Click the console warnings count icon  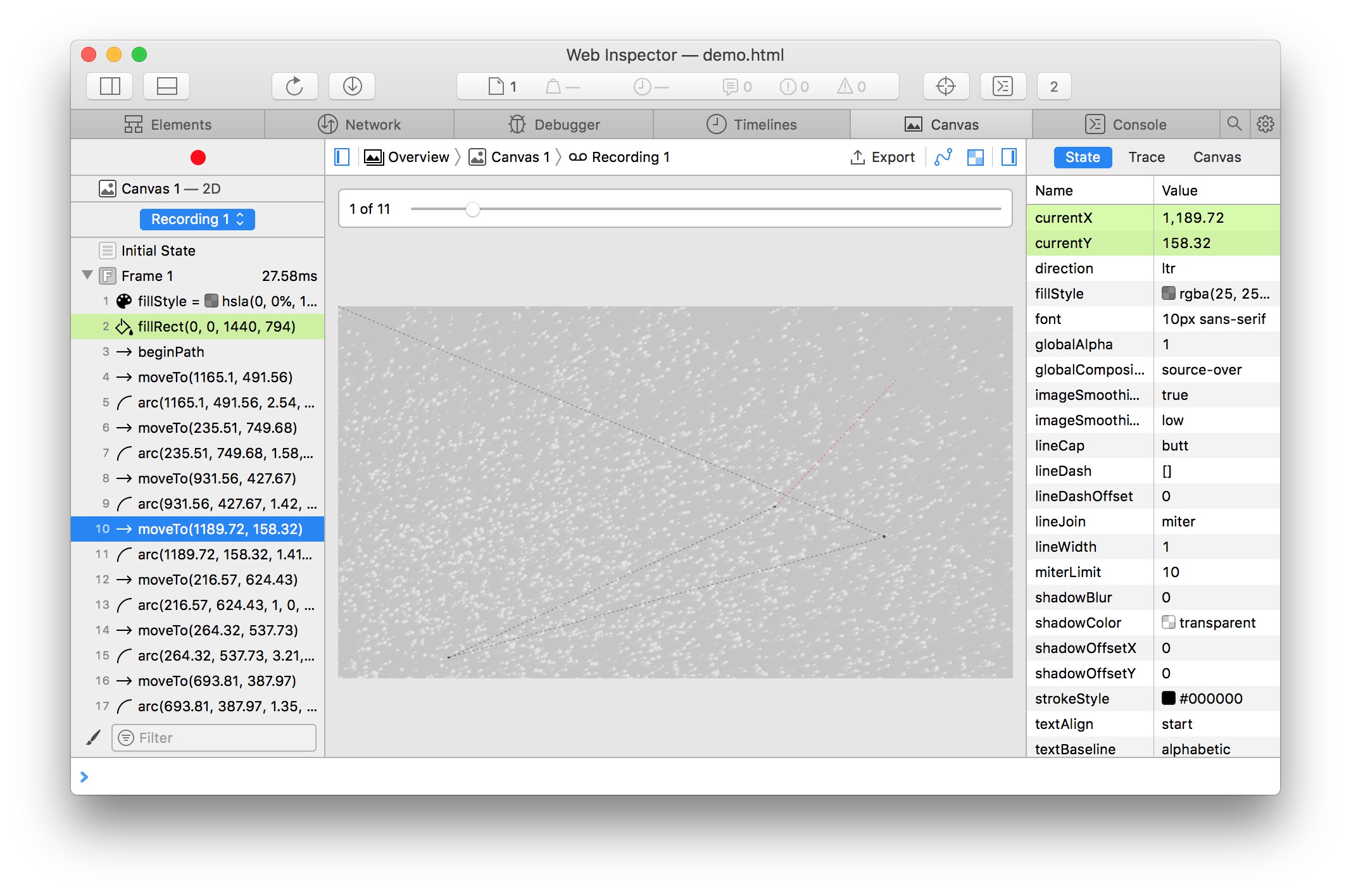coord(845,87)
